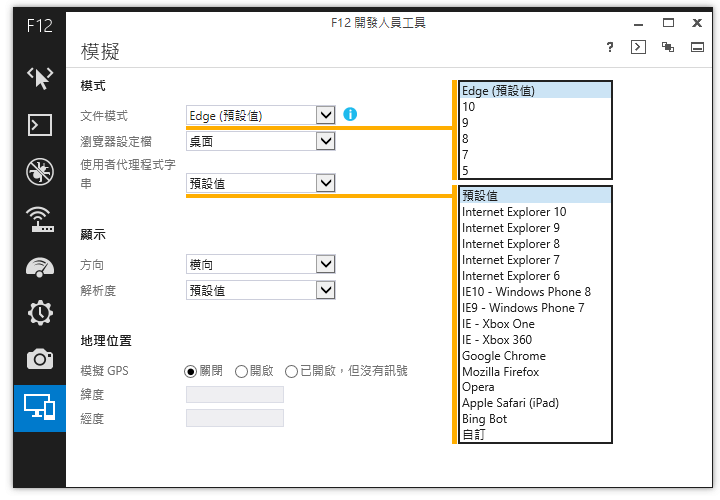Expand the 瀏覽器設定檔 dropdown arrow
This screenshot has height=500, width=720.
click(326, 141)
